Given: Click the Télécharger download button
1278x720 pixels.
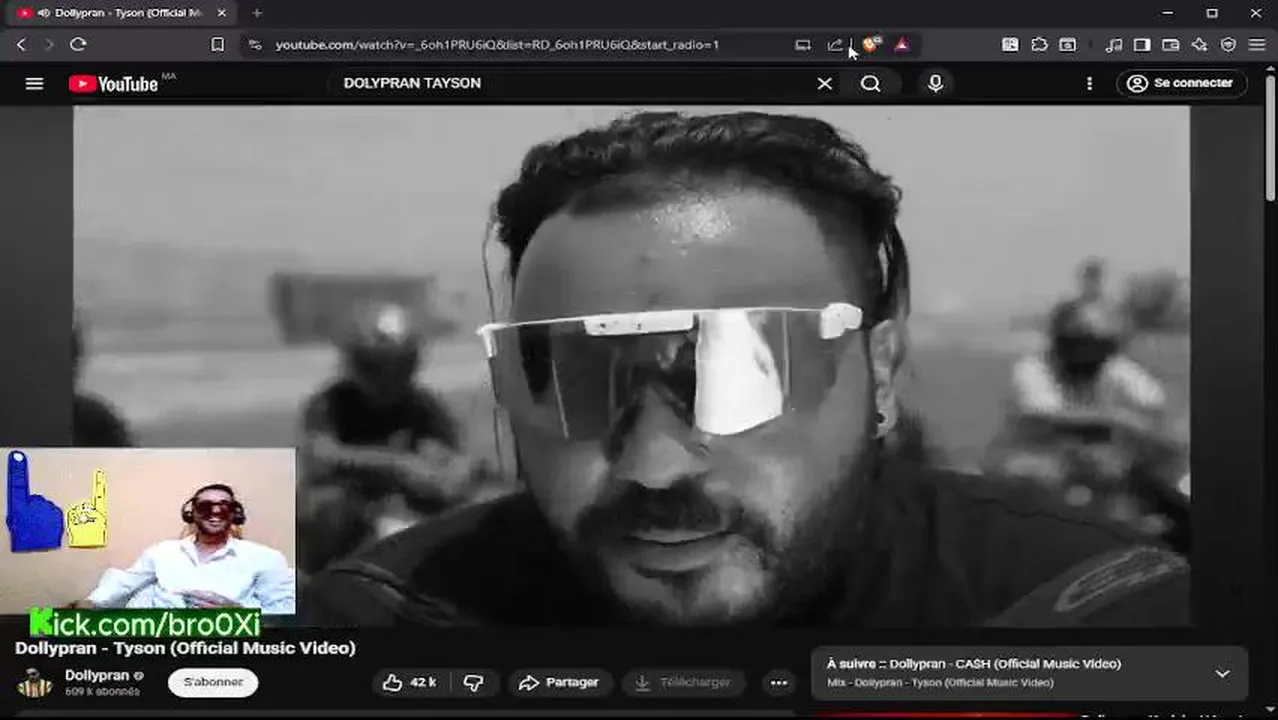Looking at the screenshot, I should pos(684,682).
